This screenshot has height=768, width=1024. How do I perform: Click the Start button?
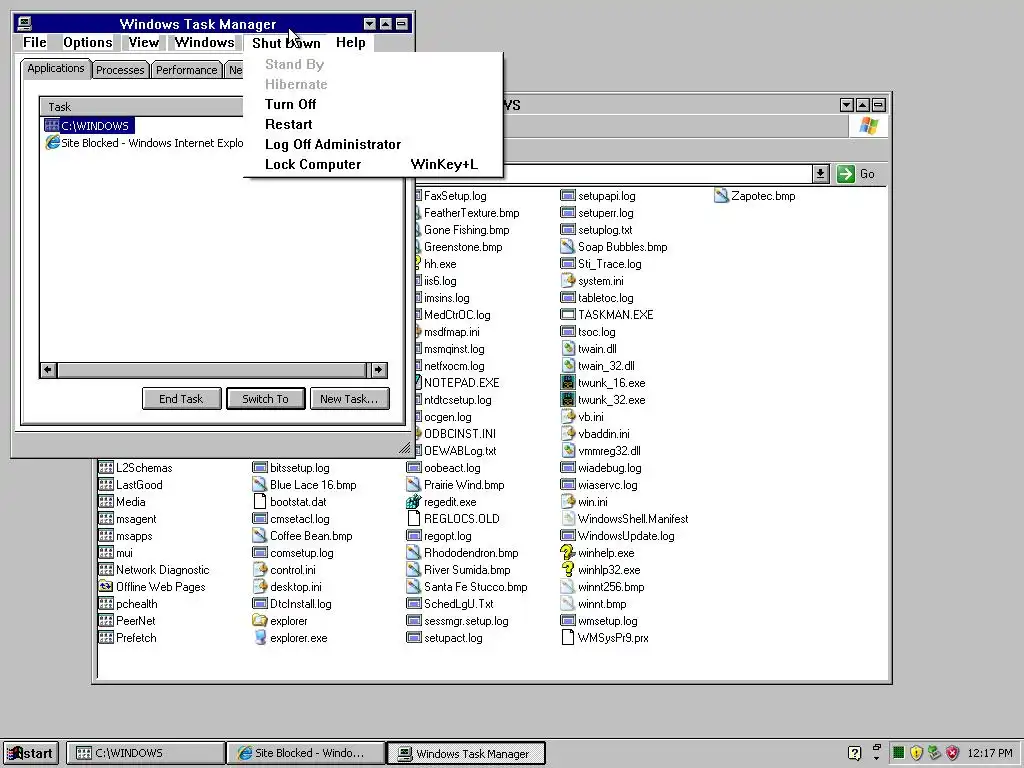(x=31, y=754)
